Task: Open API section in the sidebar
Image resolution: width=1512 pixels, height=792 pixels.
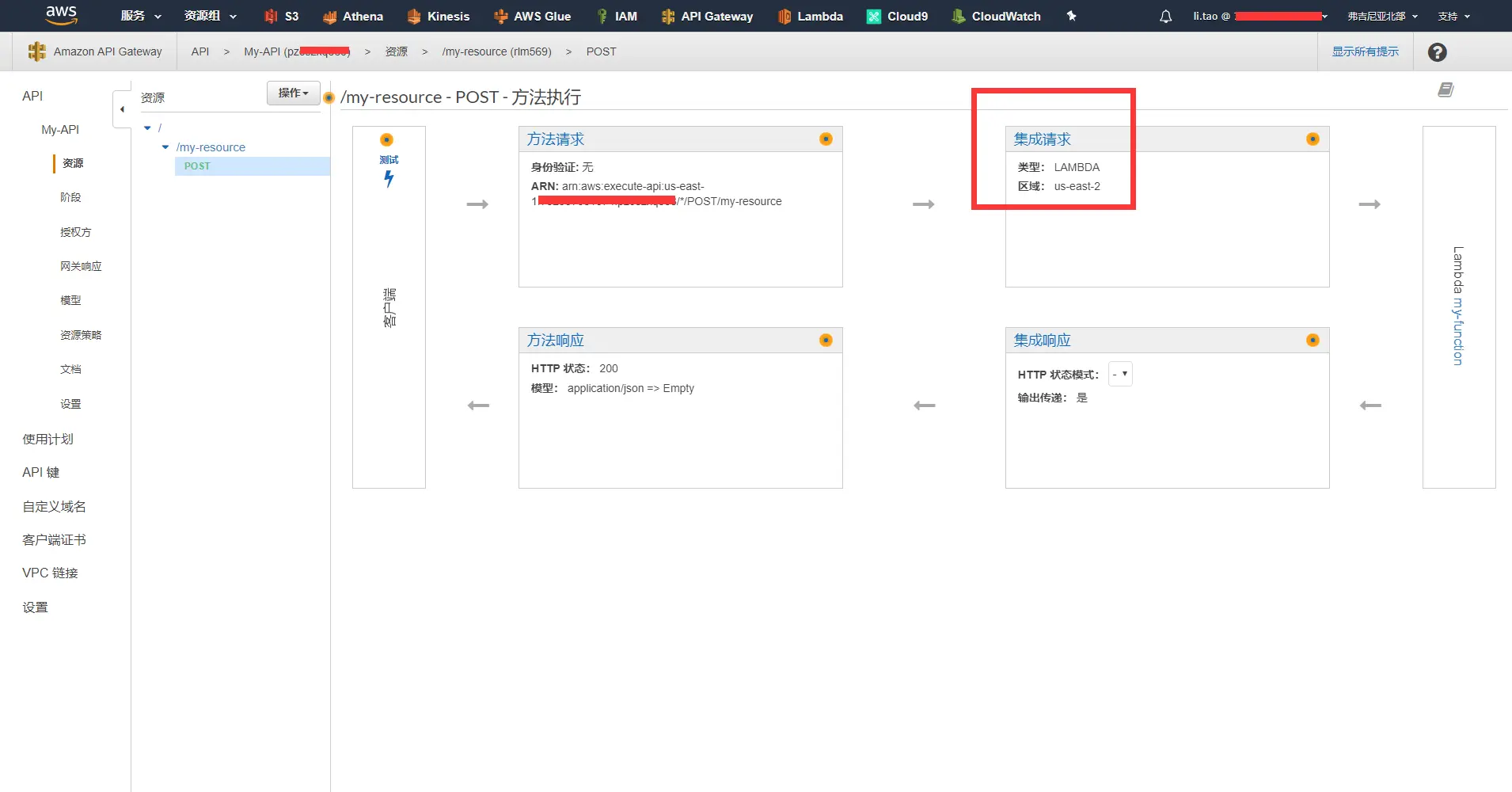Action: [x=32, y=96]
